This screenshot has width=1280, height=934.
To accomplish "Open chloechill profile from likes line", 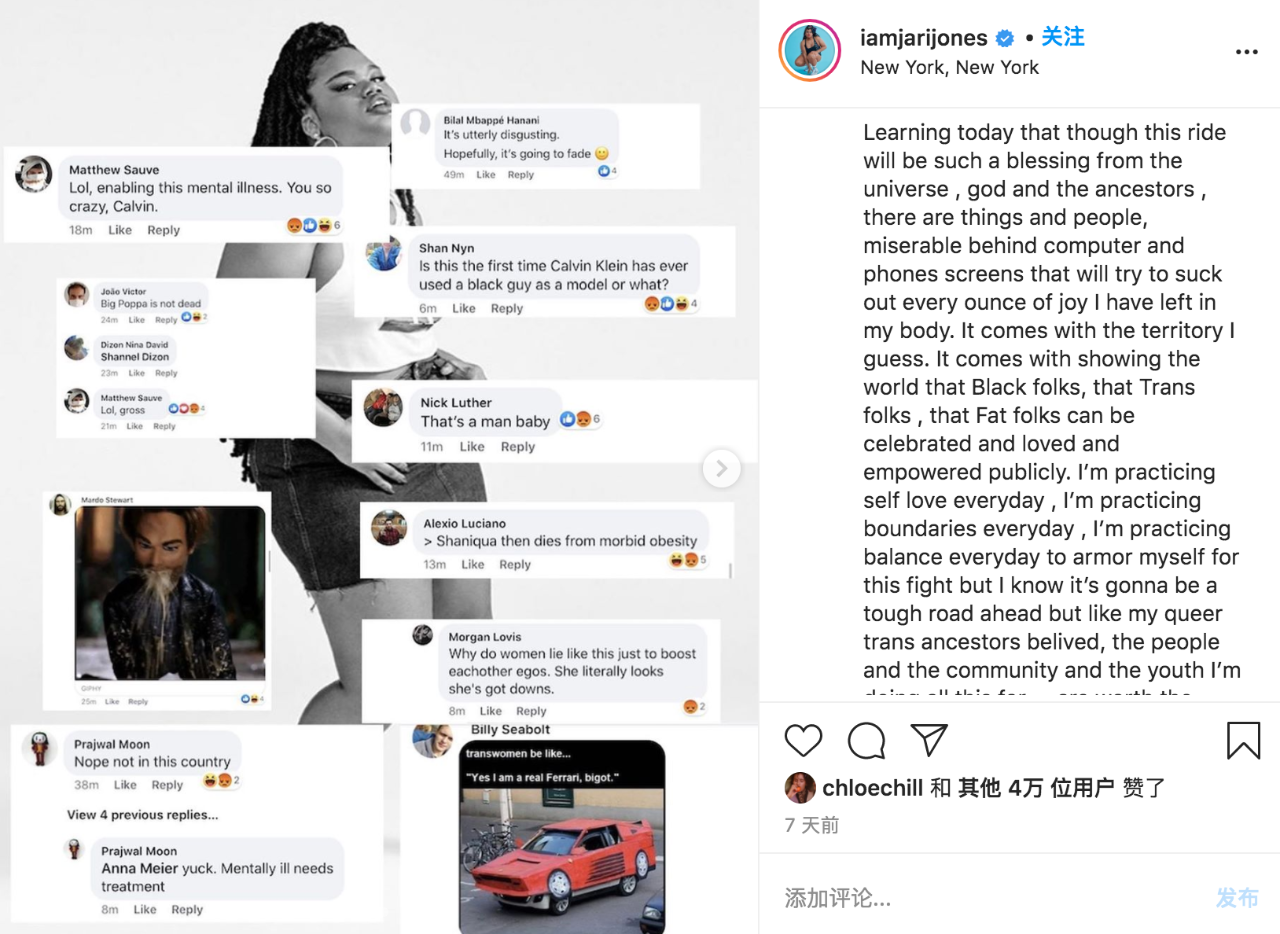I will (x=872, y=788).
